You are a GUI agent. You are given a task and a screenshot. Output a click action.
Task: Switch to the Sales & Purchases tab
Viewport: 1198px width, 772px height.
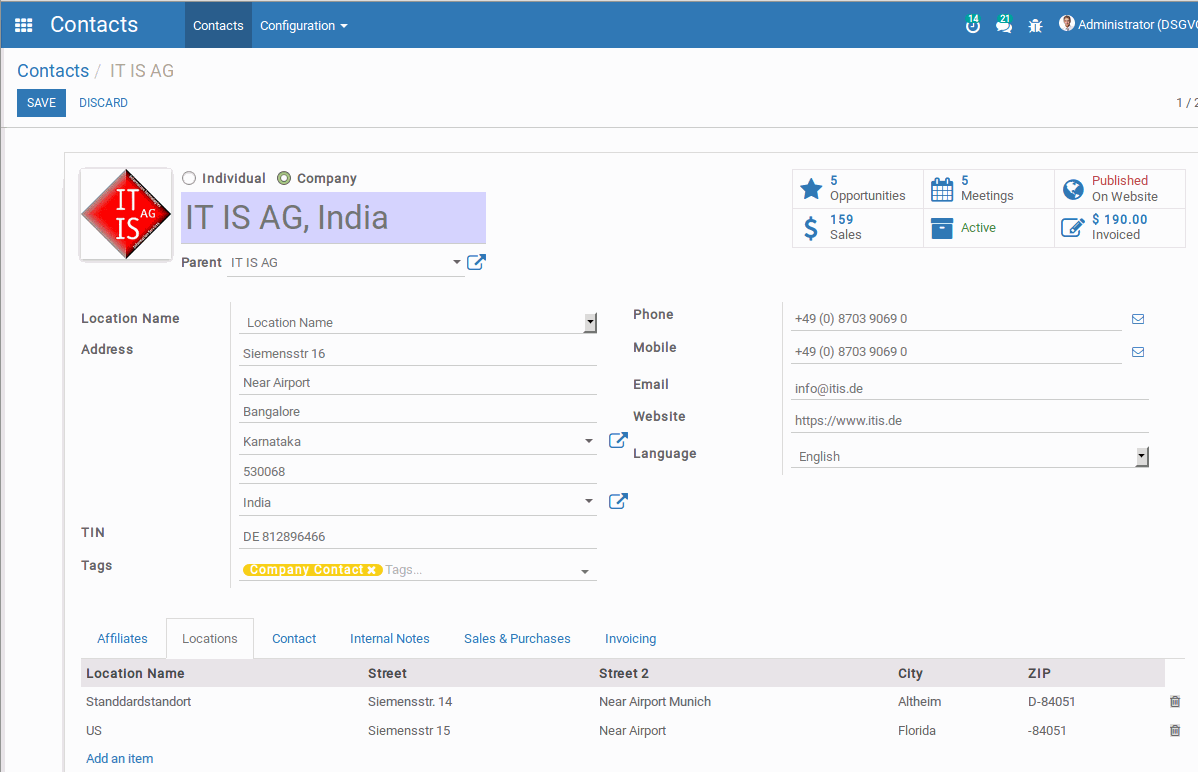(x=517, y=639)
